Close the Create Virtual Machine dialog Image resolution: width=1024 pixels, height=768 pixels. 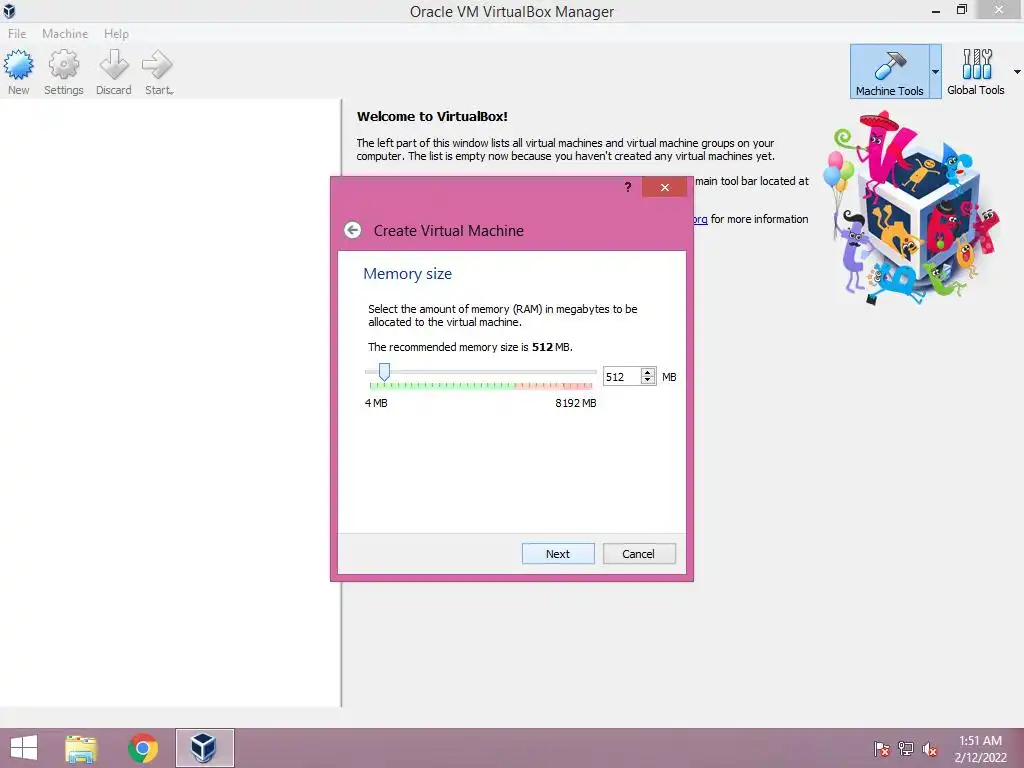(664, 187)
